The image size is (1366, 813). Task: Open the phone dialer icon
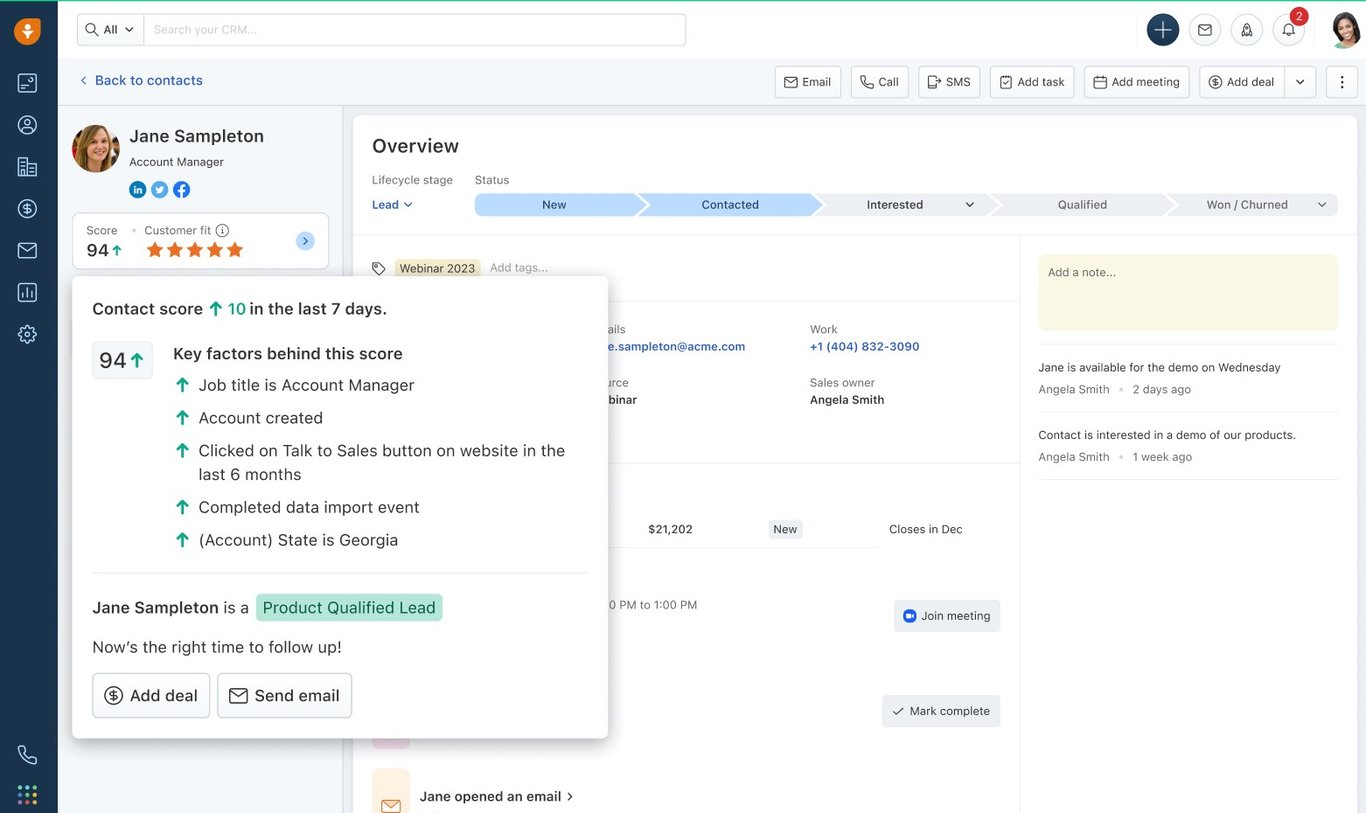pyautogui.click(x=27, y=753)
